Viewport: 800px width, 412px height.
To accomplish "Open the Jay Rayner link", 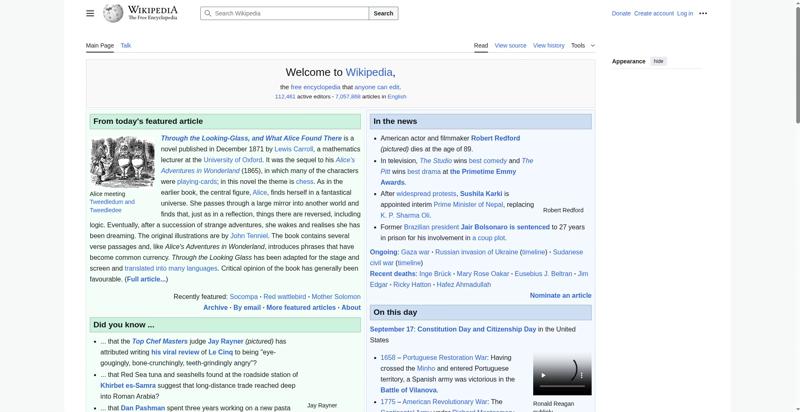I will coord(226,341).
